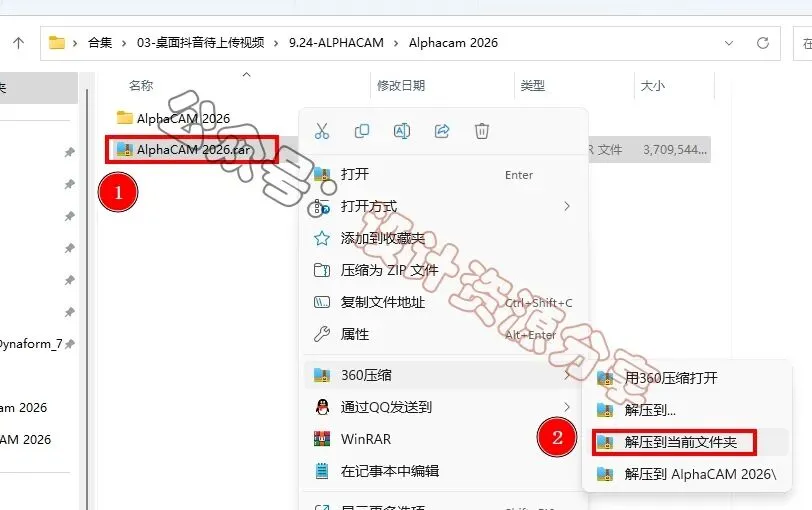Click 用360压缩打开 in the submenu

pyautogui.click(x=687, y=378)
